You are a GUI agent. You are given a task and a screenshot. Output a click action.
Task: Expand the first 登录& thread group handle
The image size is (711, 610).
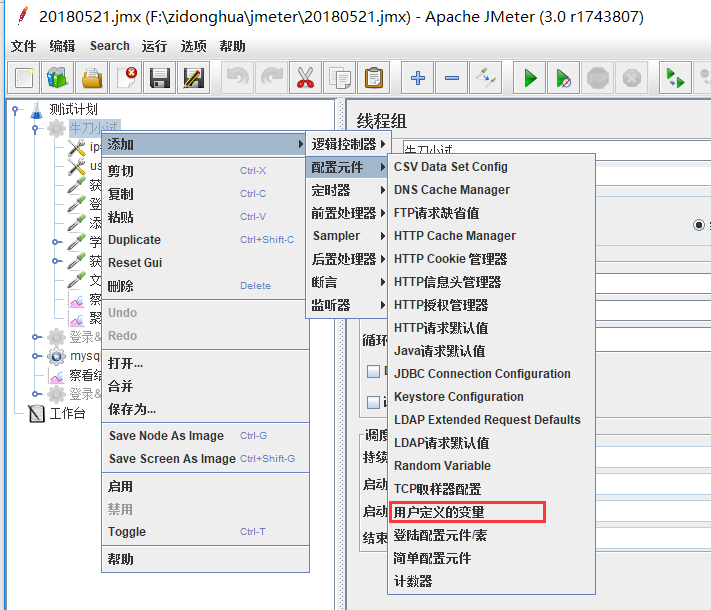click(35, 337)
